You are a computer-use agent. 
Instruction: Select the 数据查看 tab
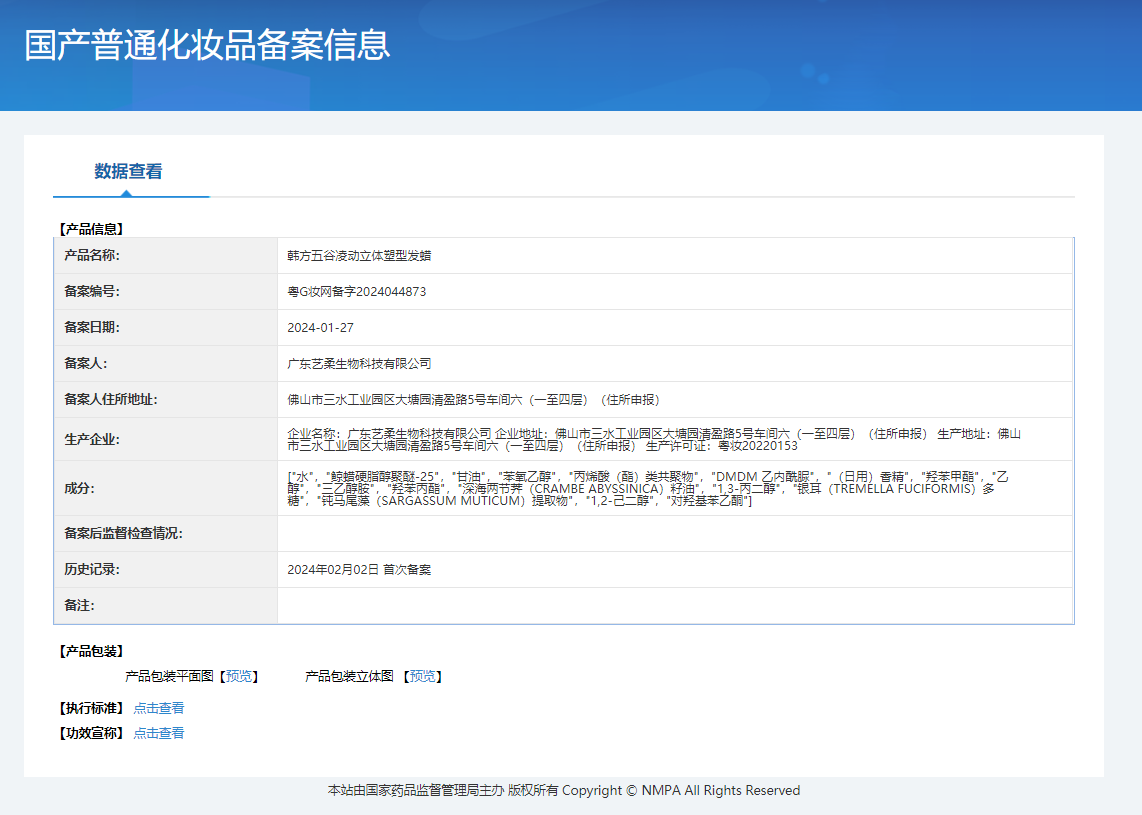[x=128, y=171]
